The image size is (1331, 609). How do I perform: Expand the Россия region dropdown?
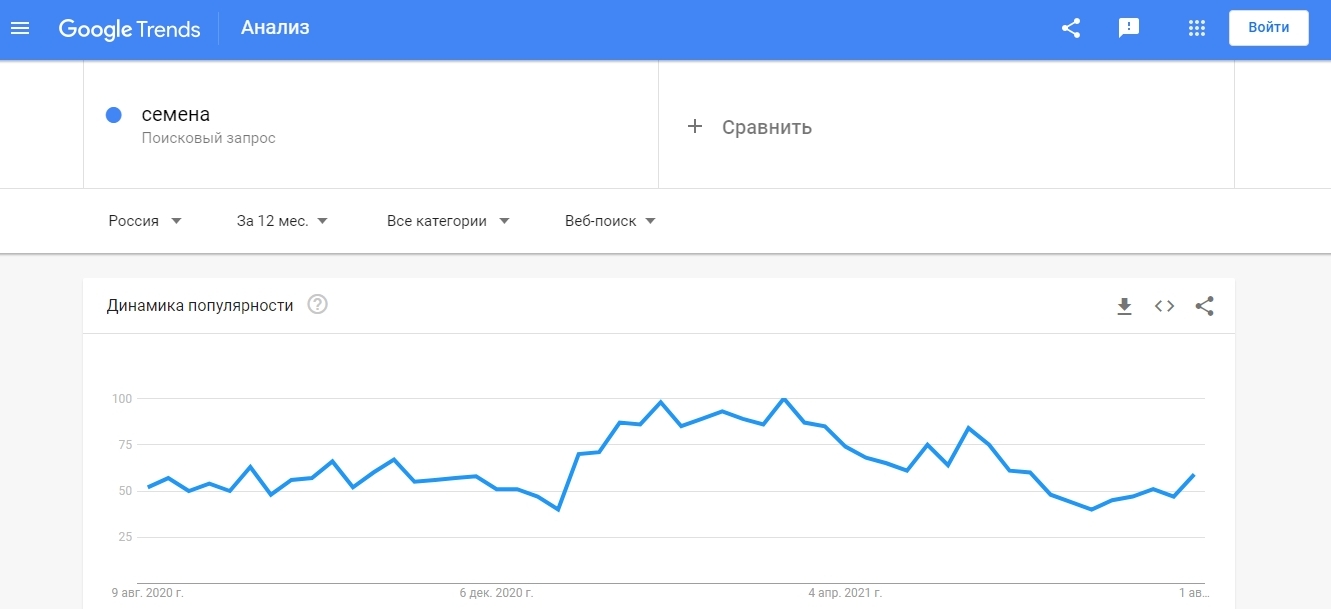[x=145, y=221]
